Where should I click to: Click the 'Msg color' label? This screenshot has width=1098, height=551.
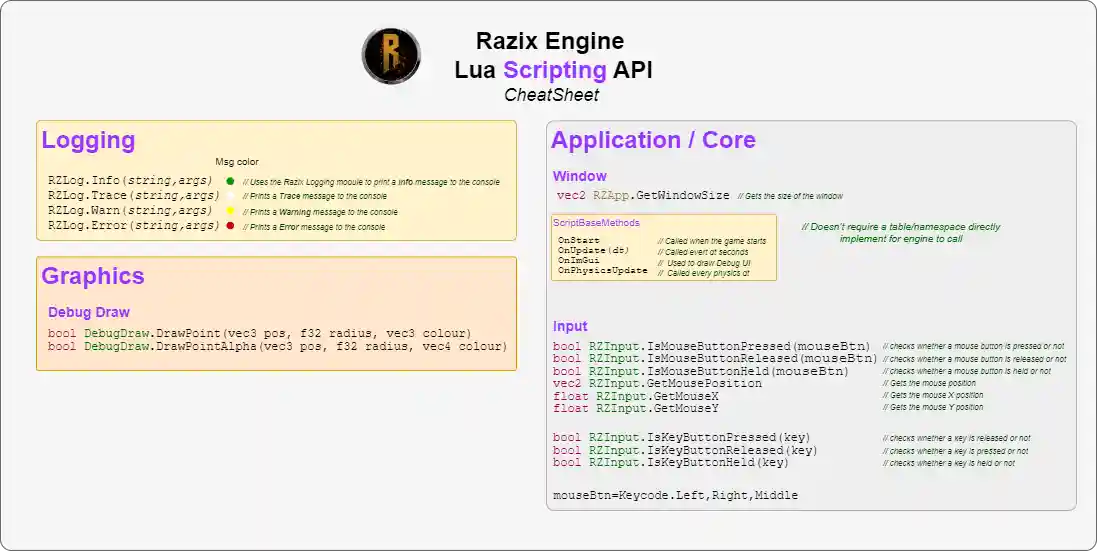tap(237, 162)
